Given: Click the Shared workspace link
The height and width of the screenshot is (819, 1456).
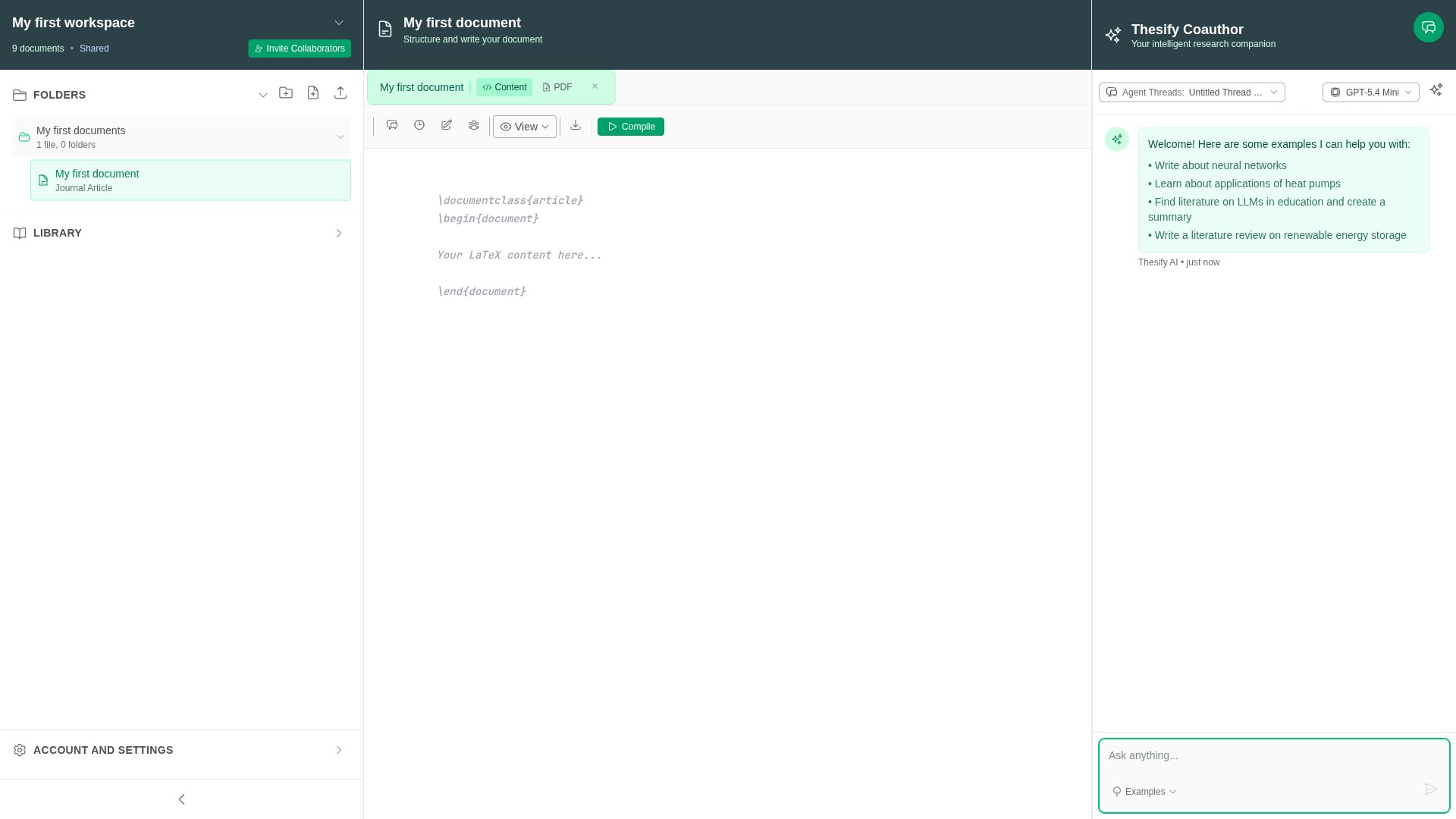Looking at the screenshot, I should (x=94, y=49).
